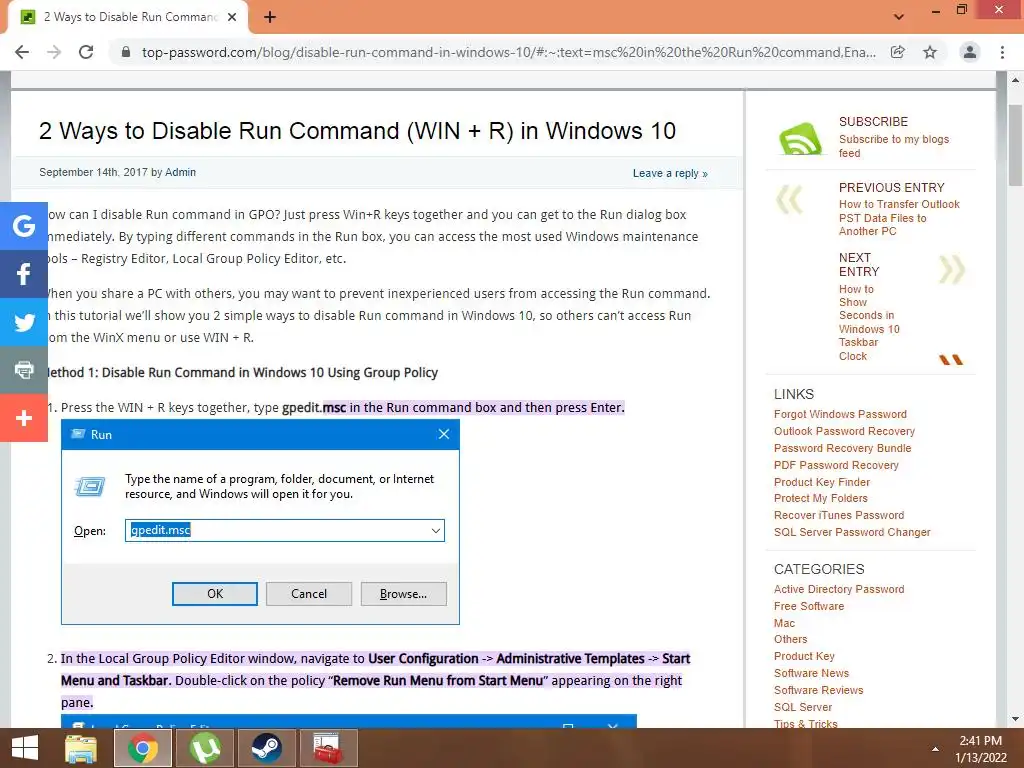Open 'How to Show Seconds in Windows 10 Taskbar Clock'
This screenshot has height=768, width=1024.
(869, 323)
